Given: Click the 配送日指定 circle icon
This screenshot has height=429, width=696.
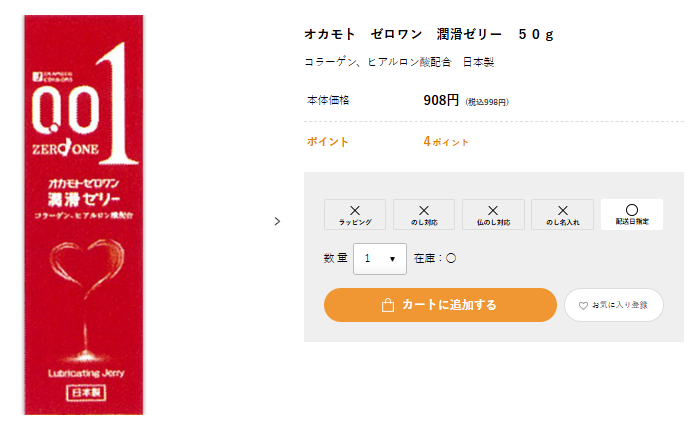Looking at the screenshot, I should [632, 210].
